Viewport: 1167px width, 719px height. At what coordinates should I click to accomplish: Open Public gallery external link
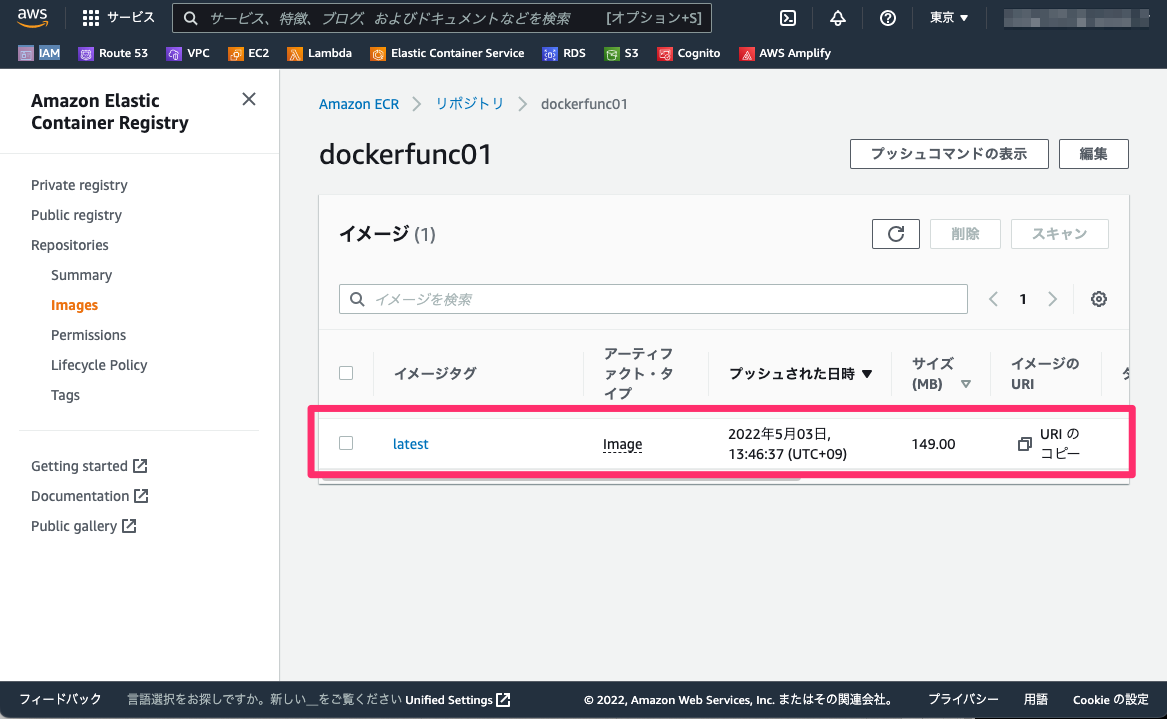84,526
